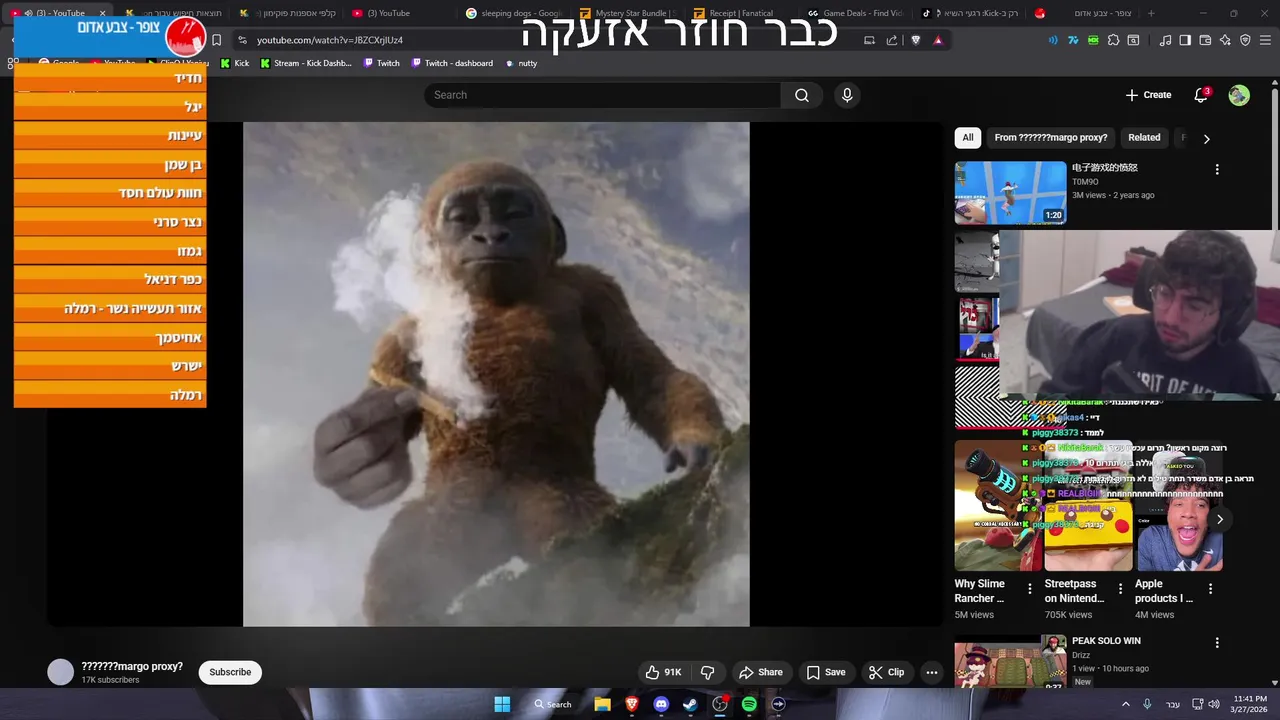1280x720 pixels.
Task: Open the browser hamburger main menu
Action: coord(1265,40)
